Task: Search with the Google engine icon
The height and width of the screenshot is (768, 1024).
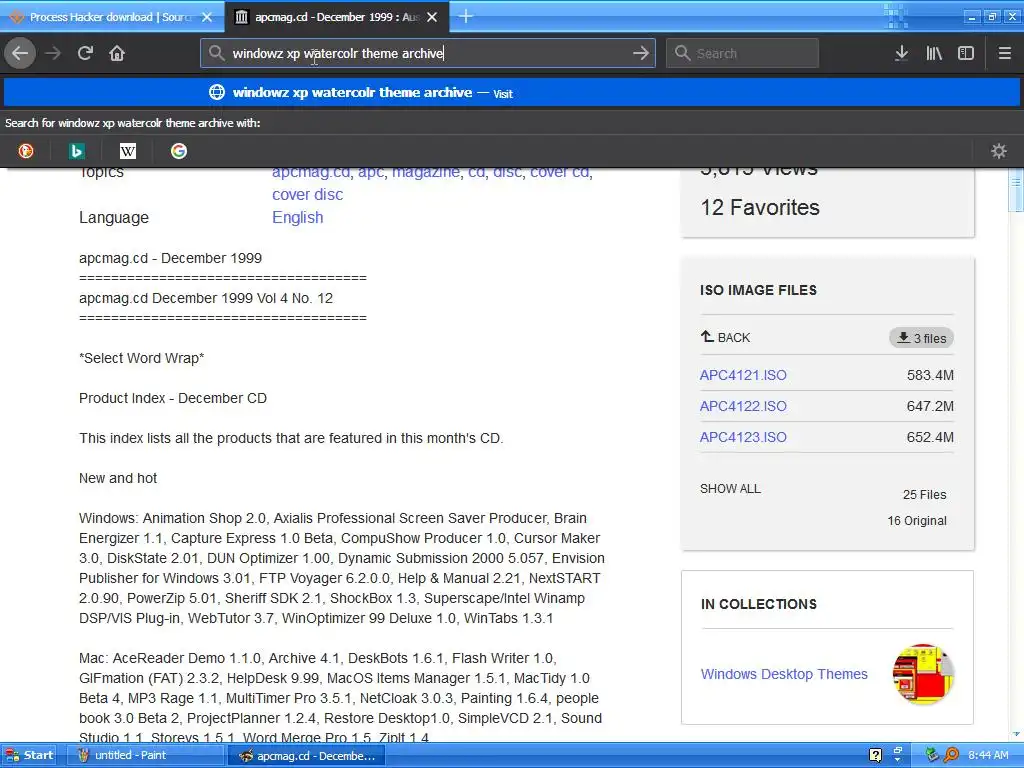Action: tap(179, 152)
